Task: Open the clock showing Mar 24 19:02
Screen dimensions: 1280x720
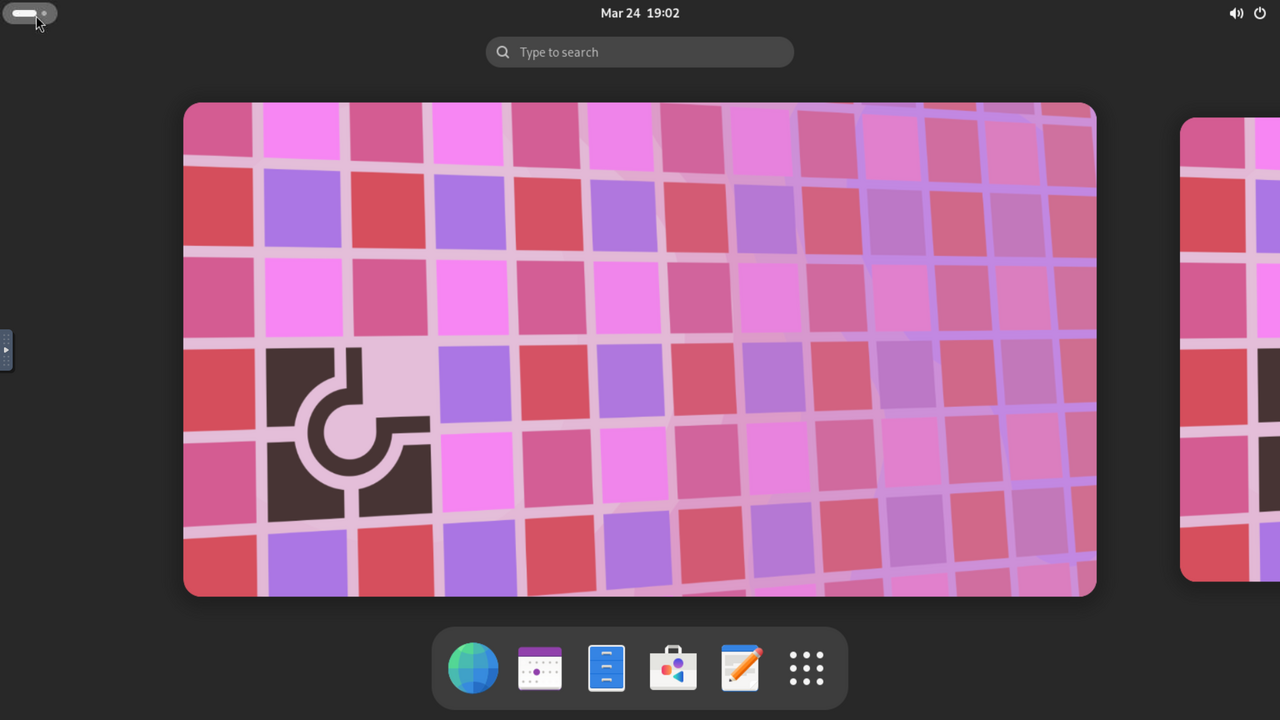Action: [640, 13]
